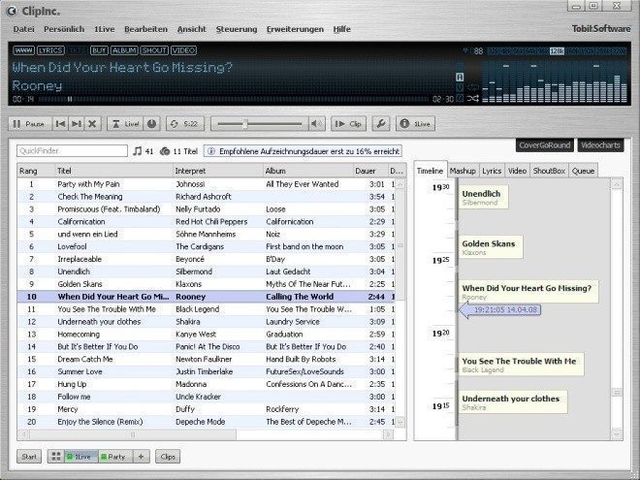Switch to the Lyrics tab
This screenshot has width=640, height=480.
point(491,171)
